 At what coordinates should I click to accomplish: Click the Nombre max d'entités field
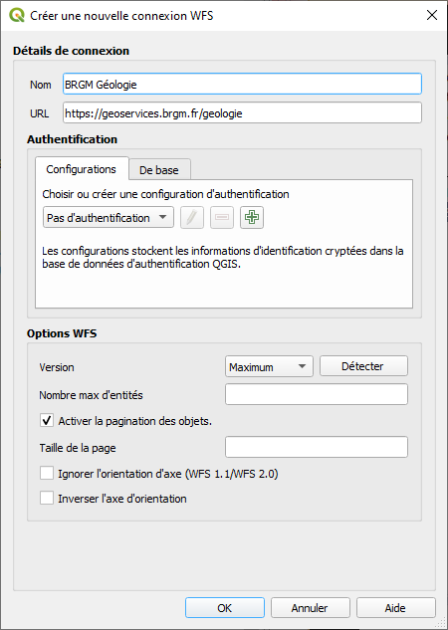click(316, 394)
